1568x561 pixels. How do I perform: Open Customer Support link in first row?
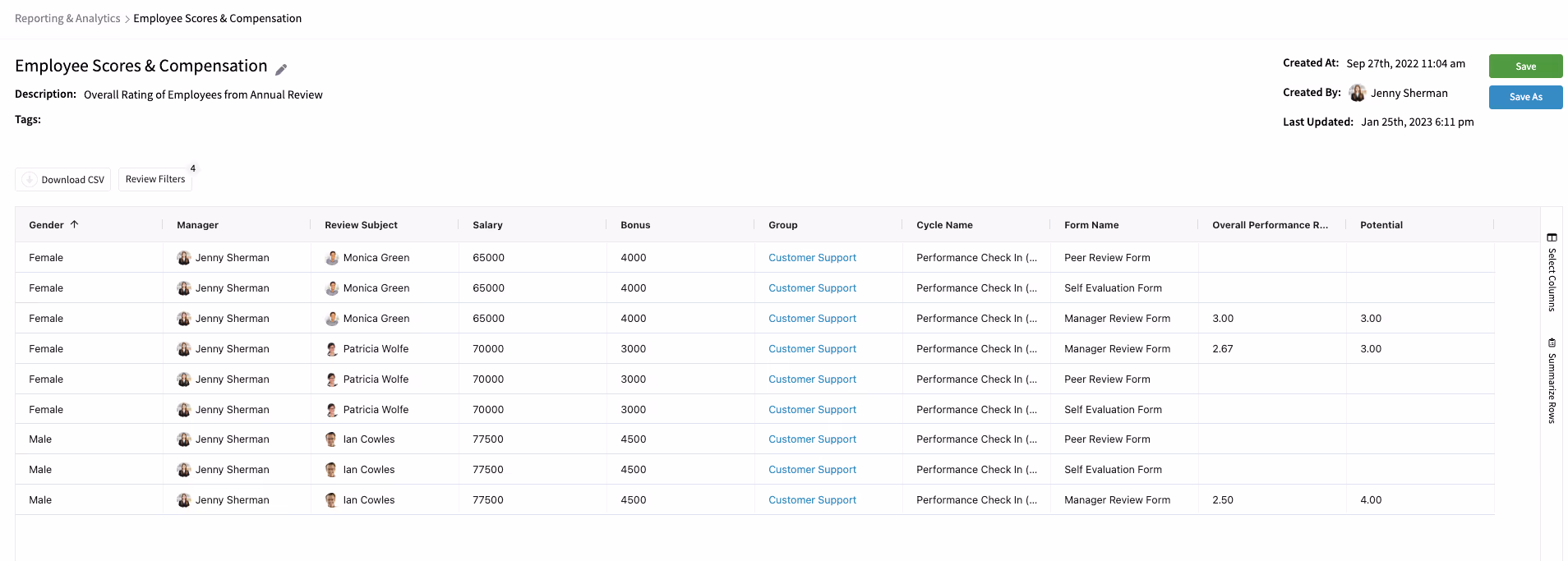(812, 258)
